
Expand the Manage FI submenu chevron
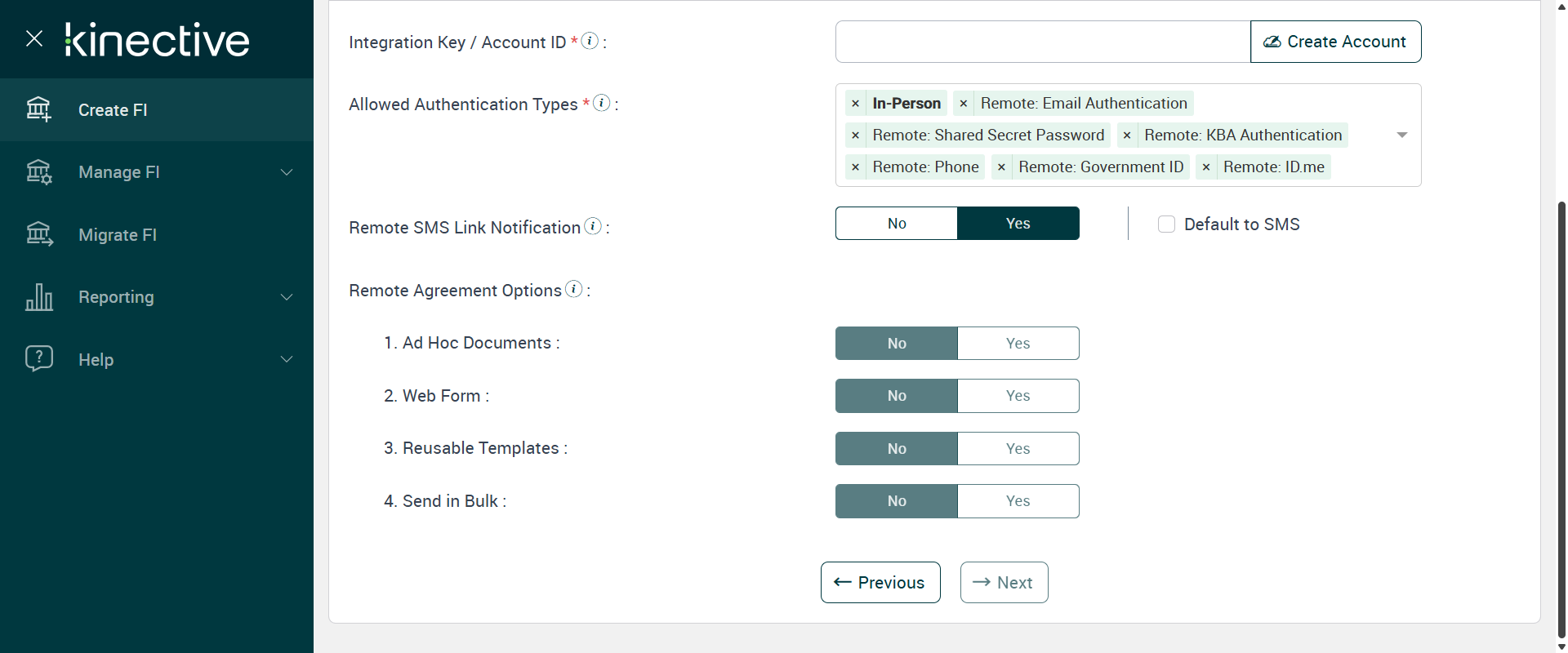[x=287, y=172]
